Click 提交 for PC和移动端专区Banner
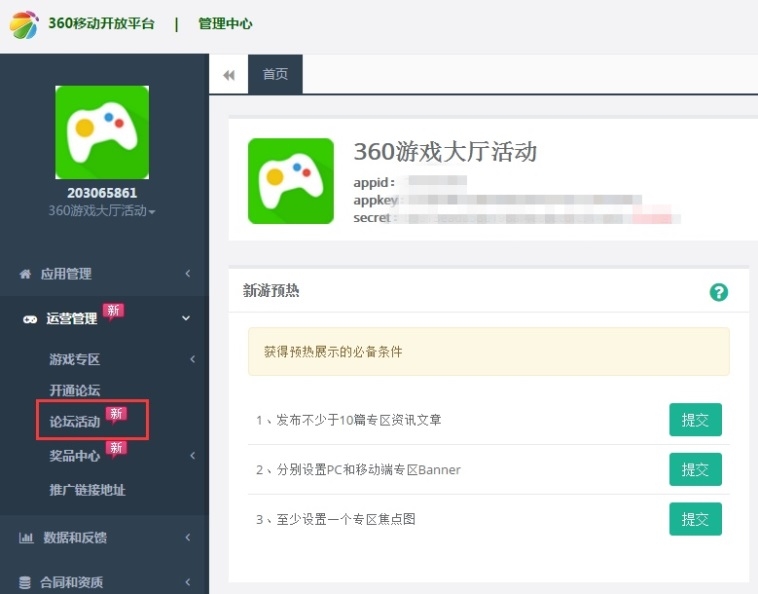Image resolution: width=758 pixels, height=594 pixels. point(695,469)
